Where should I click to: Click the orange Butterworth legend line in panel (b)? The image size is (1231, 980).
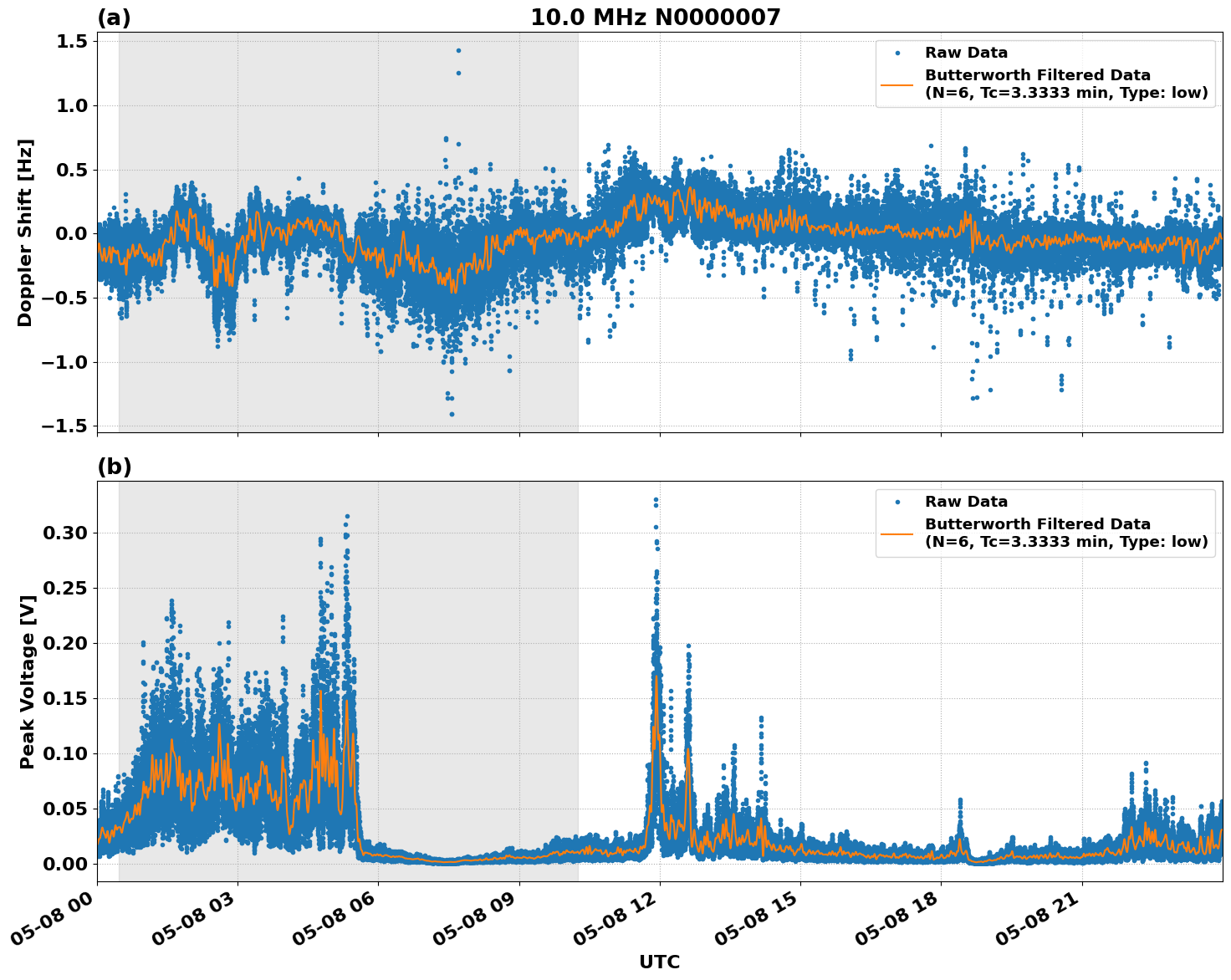pos(897,533)
